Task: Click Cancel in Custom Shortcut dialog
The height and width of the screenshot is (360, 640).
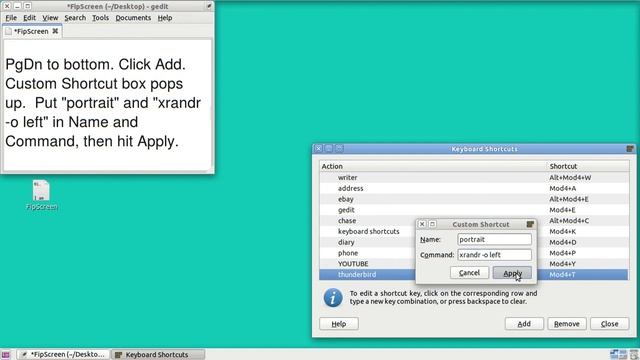Action: [x=469, y=273]
